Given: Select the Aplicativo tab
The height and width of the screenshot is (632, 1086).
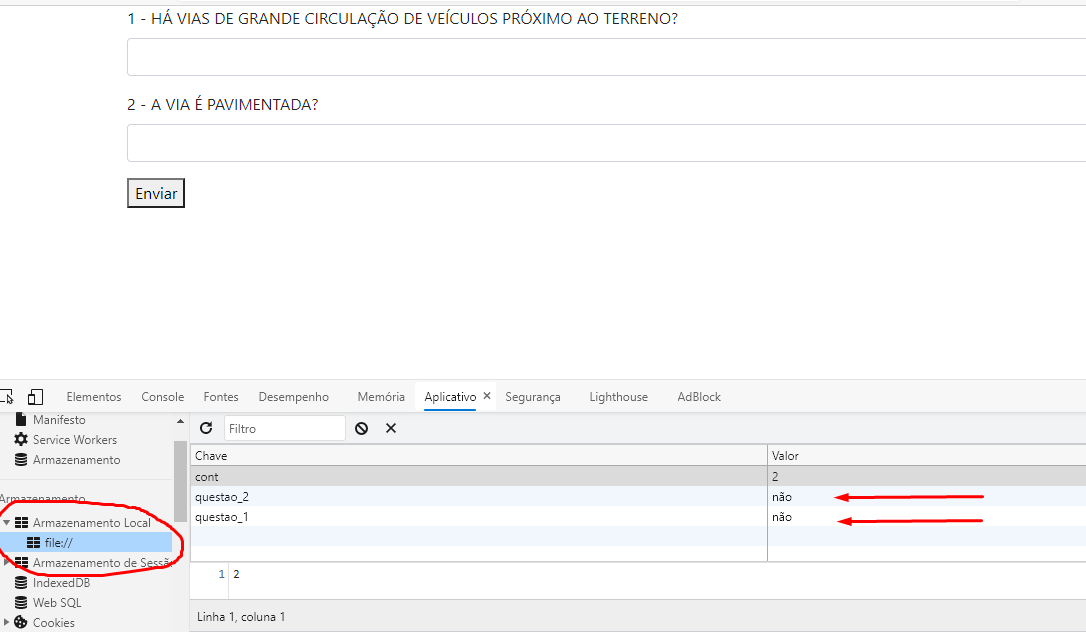Looking at the screenshot, I should (450, 397).
